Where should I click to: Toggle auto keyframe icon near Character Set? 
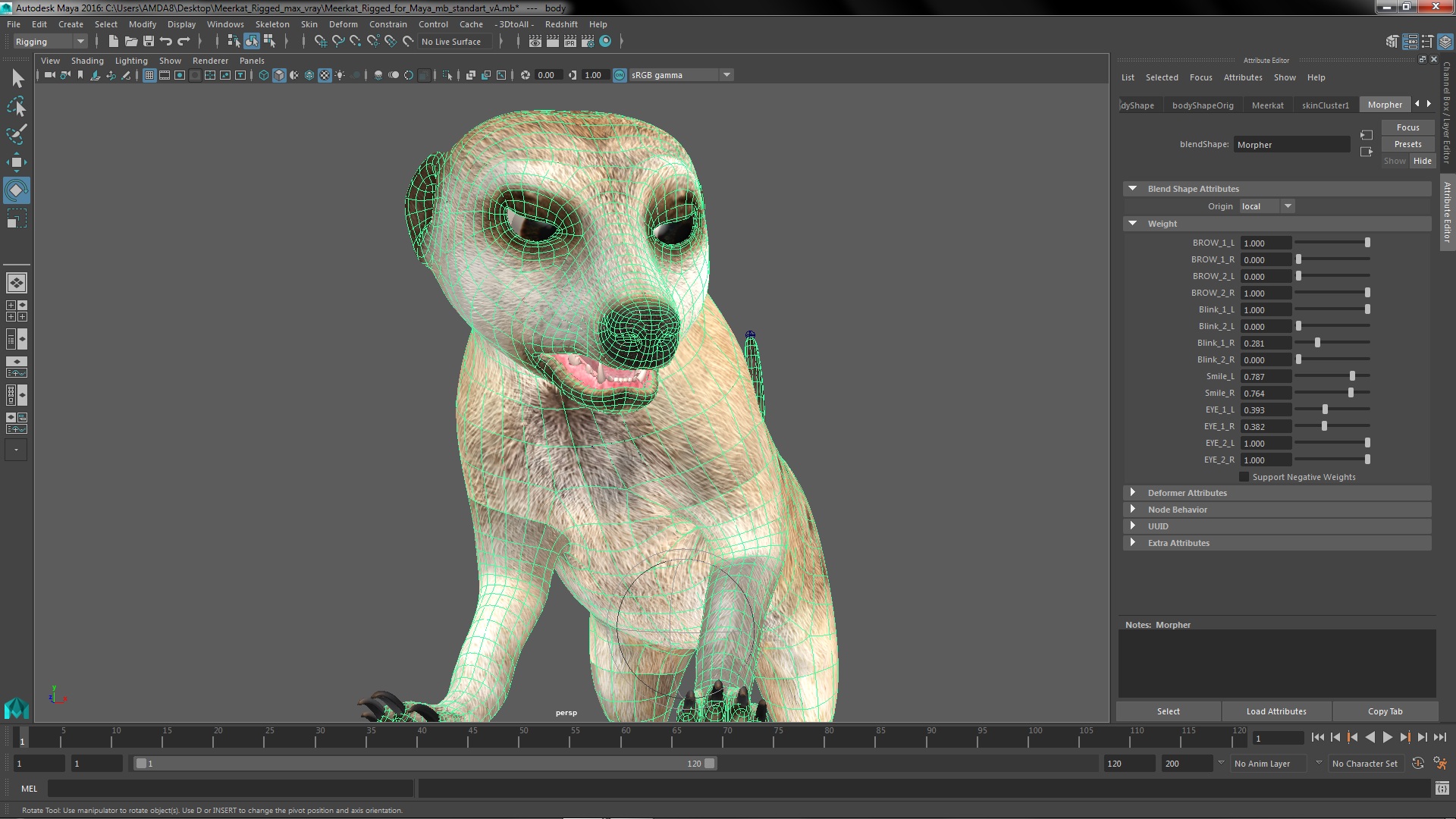[x=1418, y=764]
